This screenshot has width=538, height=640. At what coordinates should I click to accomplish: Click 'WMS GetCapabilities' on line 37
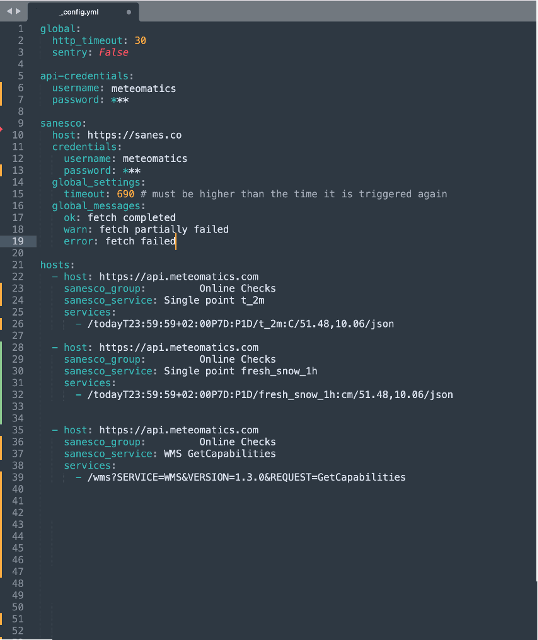point(220,454)
